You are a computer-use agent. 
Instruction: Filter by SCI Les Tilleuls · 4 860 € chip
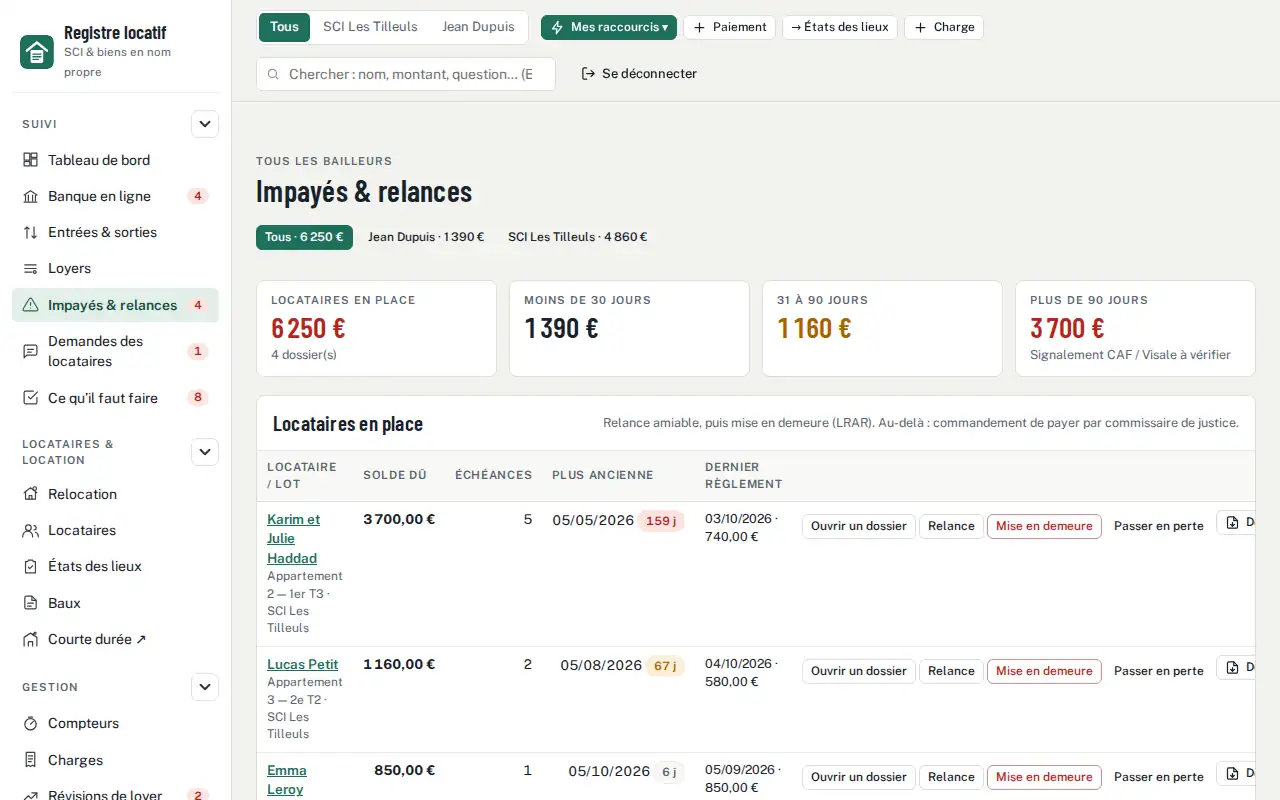tap(577, 237)
